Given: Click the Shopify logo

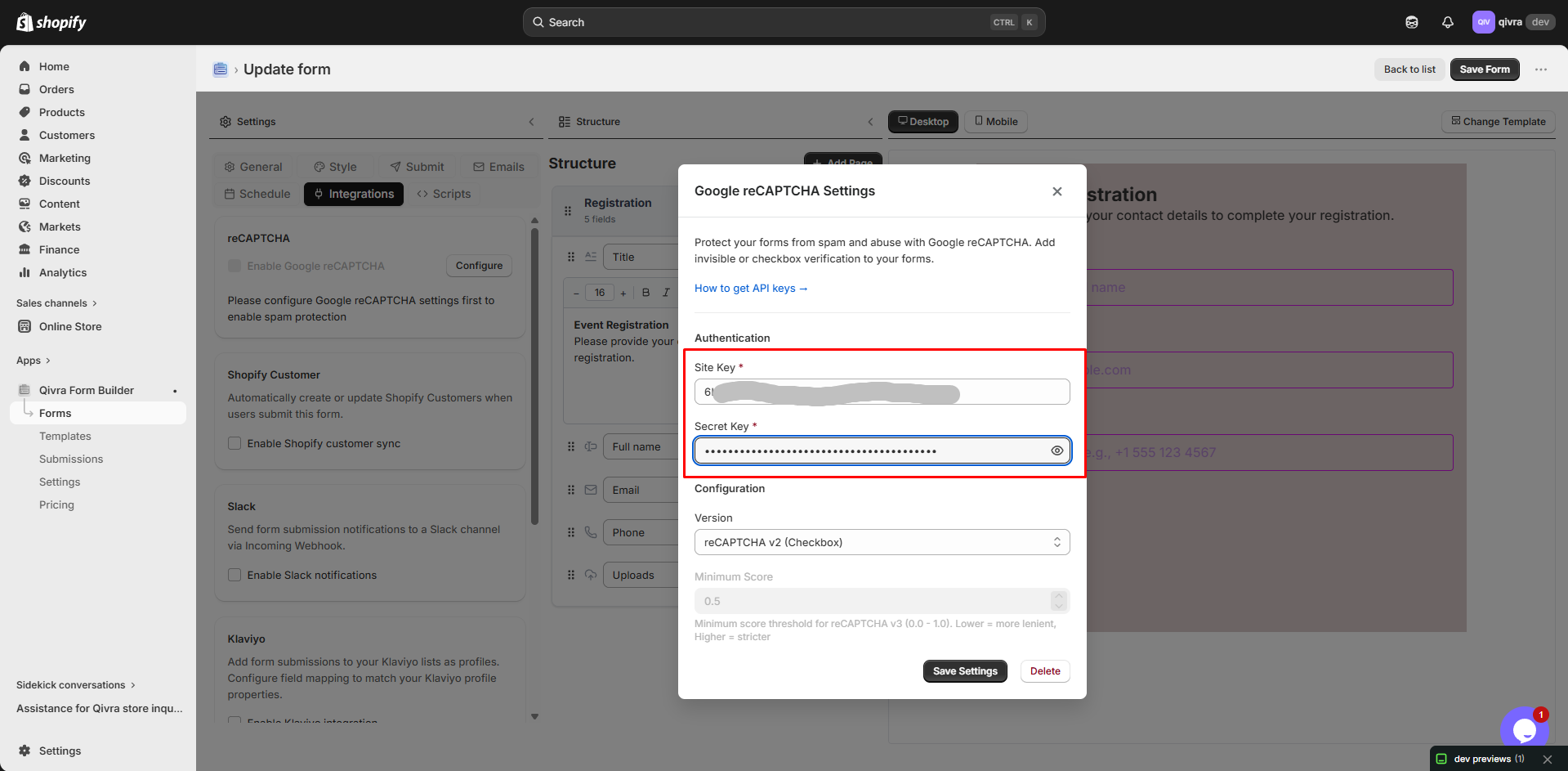Looking at the screenshot, I should [51, 22].
